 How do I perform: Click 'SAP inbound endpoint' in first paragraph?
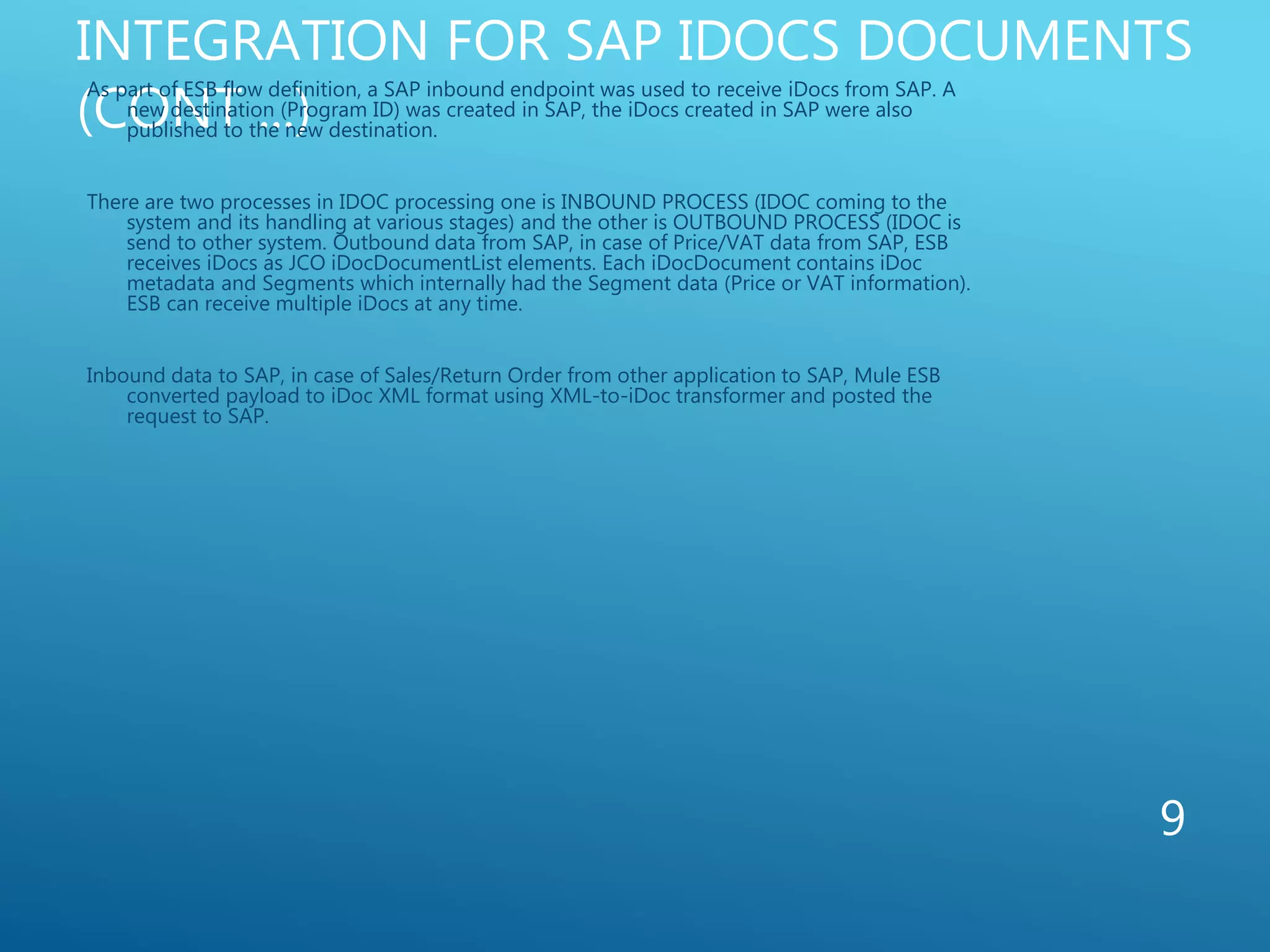point(489,90)
